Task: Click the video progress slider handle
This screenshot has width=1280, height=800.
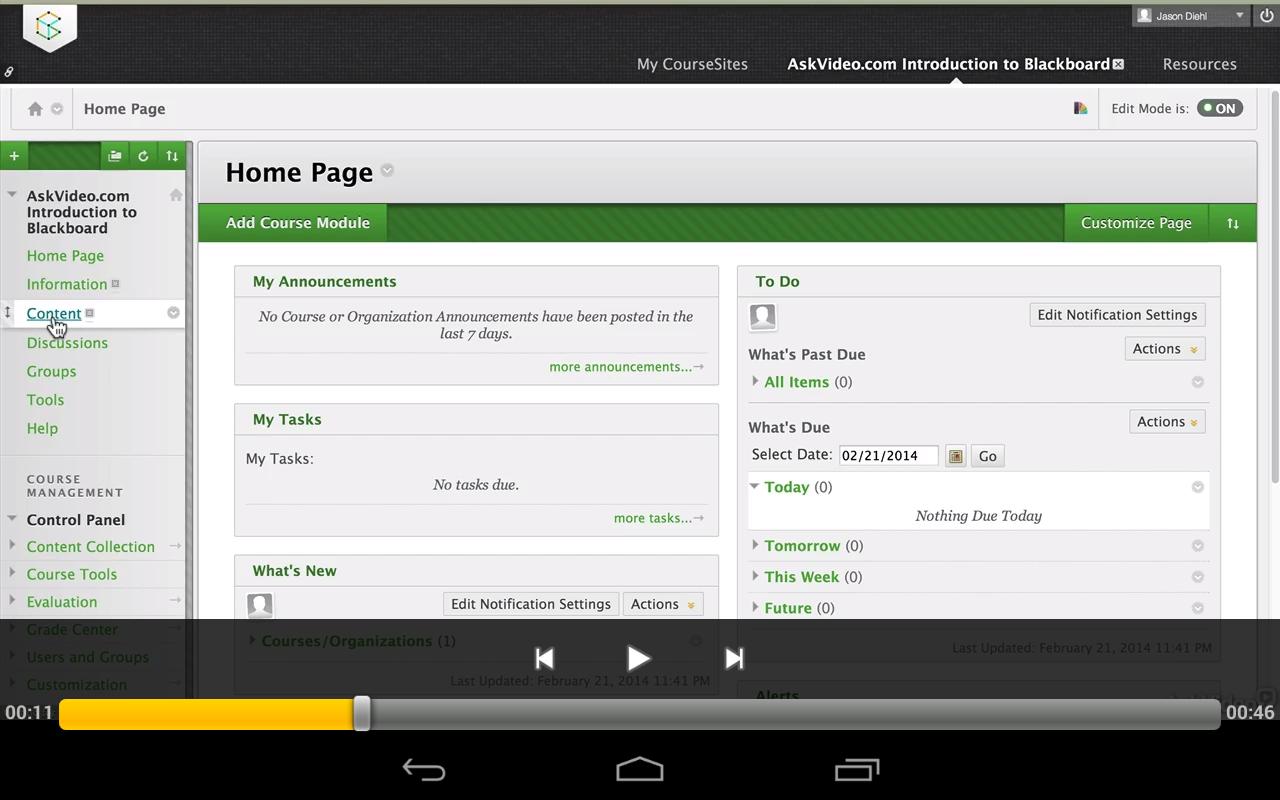Action: [x=362, y=714]
